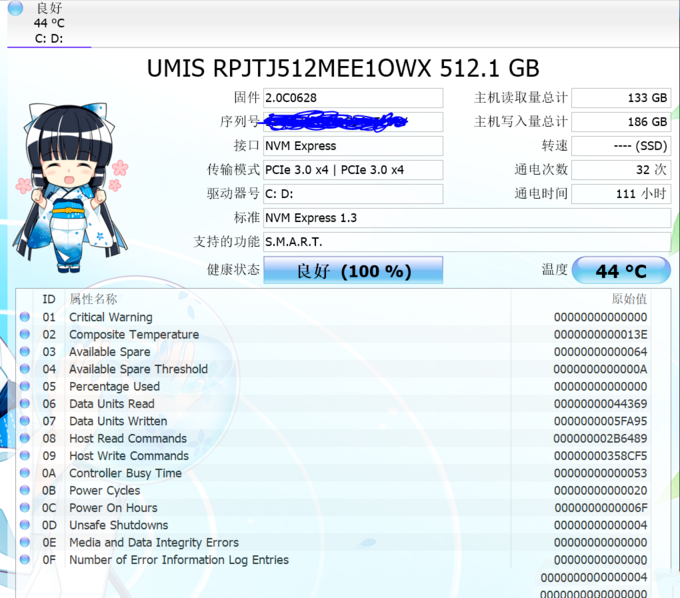Click the 良好 (100 %) health status button
Screen dimensions: 680x598
click(353, 270)
